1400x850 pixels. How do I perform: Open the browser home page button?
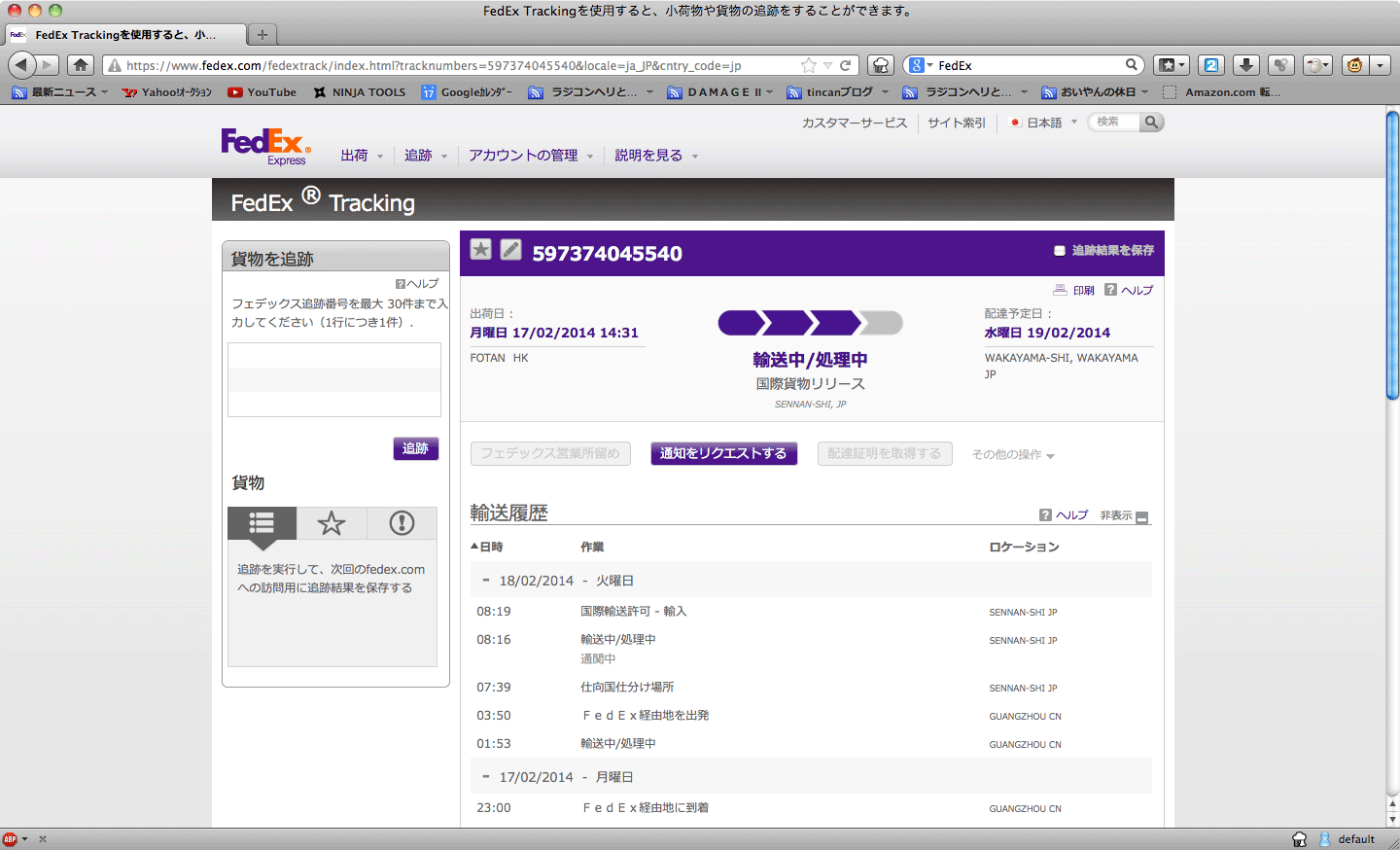tap(81, 65)
